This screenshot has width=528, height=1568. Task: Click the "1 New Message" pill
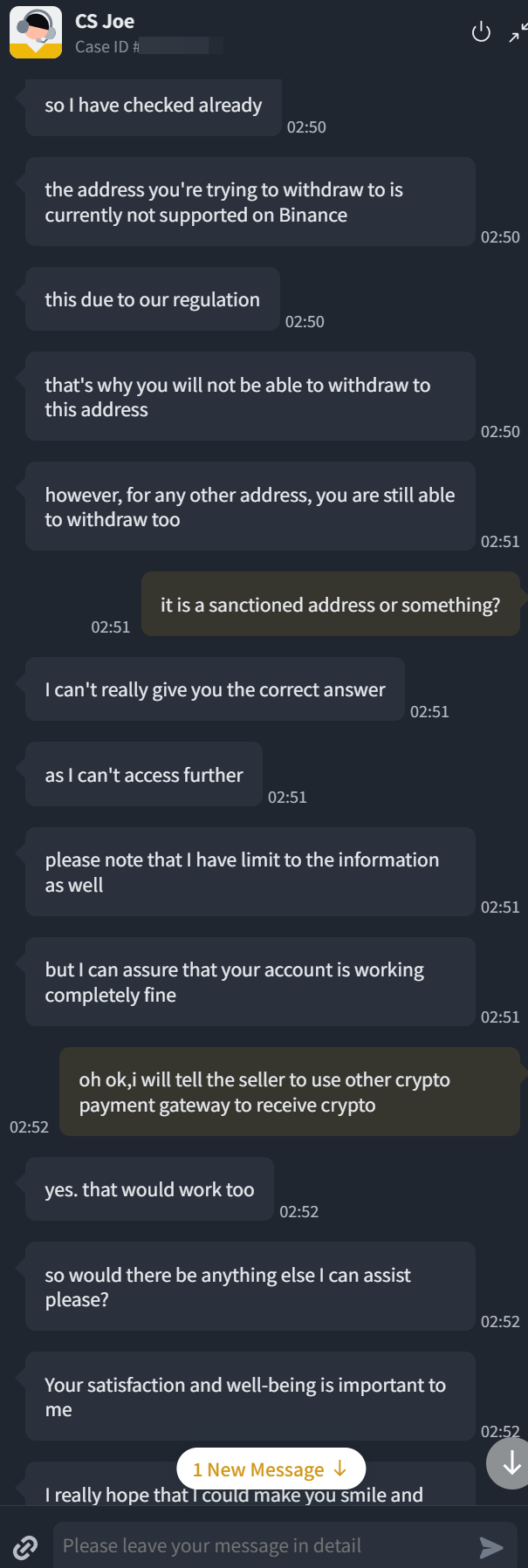271,1469
